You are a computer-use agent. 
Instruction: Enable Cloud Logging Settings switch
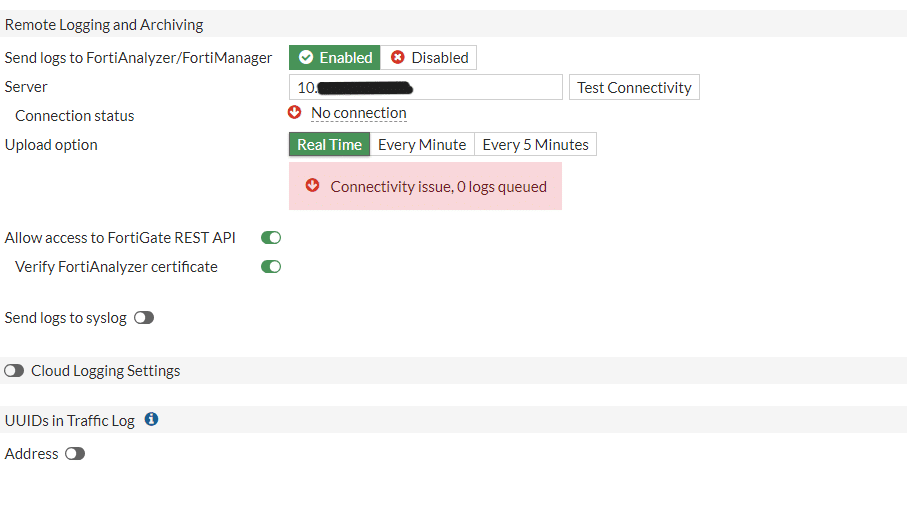(14, 371)
